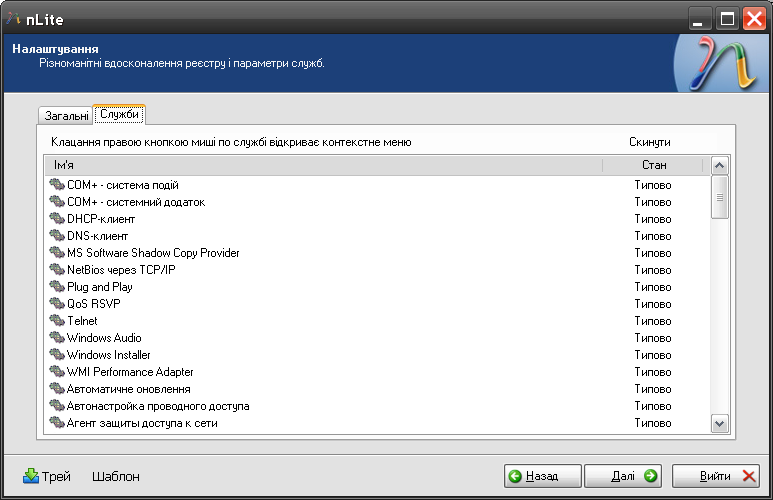Click the icon beside NetBios через TCP/IP
773x500 pixels.
pyautogui.click(x=57, y=270)
